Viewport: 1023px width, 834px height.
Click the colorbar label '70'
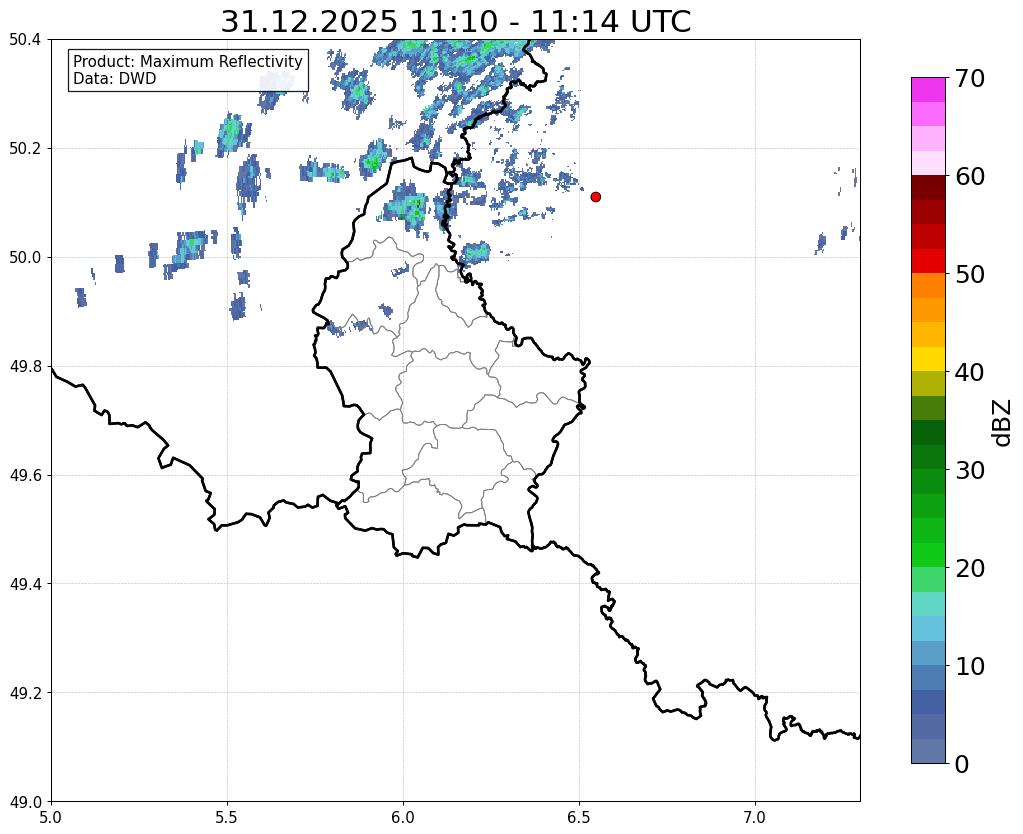(x=970, y=78)
